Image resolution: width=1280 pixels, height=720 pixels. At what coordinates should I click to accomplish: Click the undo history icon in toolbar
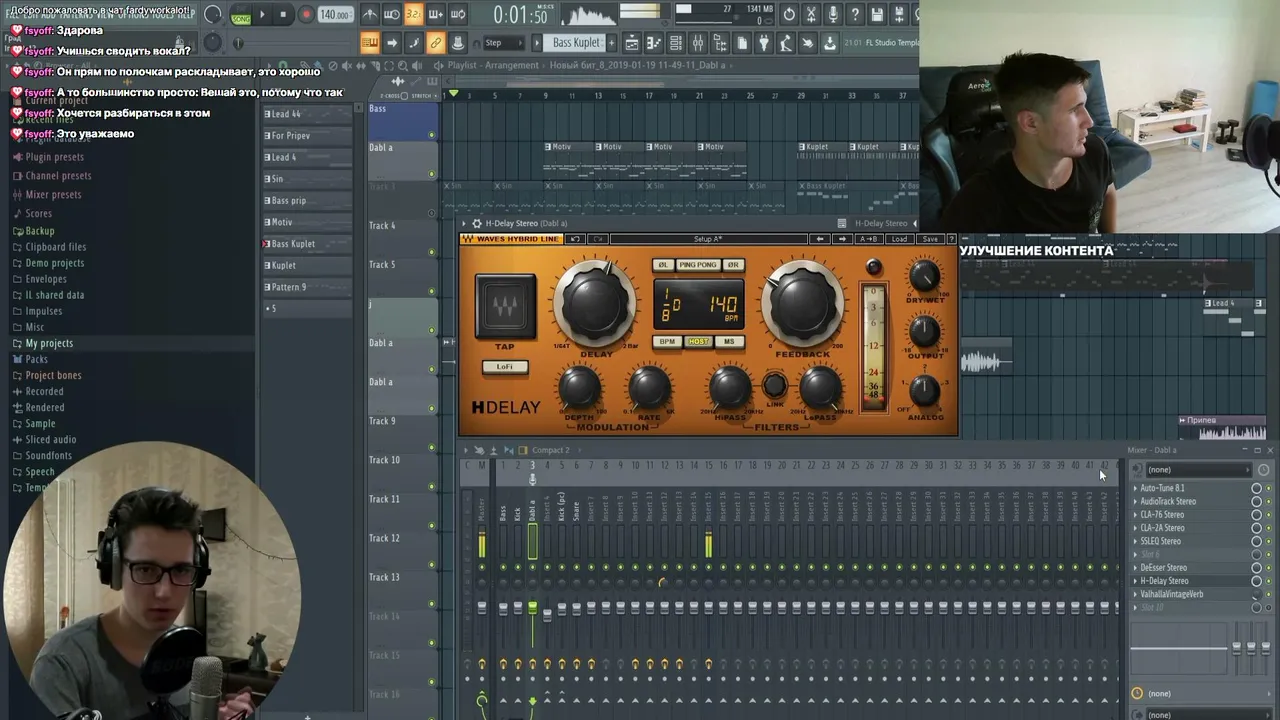click(x=789, y=15)
